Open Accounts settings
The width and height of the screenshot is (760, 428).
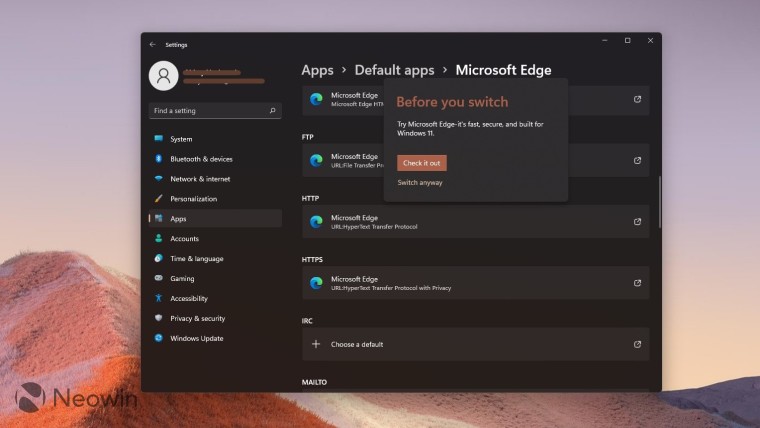(x=215, y=238)
